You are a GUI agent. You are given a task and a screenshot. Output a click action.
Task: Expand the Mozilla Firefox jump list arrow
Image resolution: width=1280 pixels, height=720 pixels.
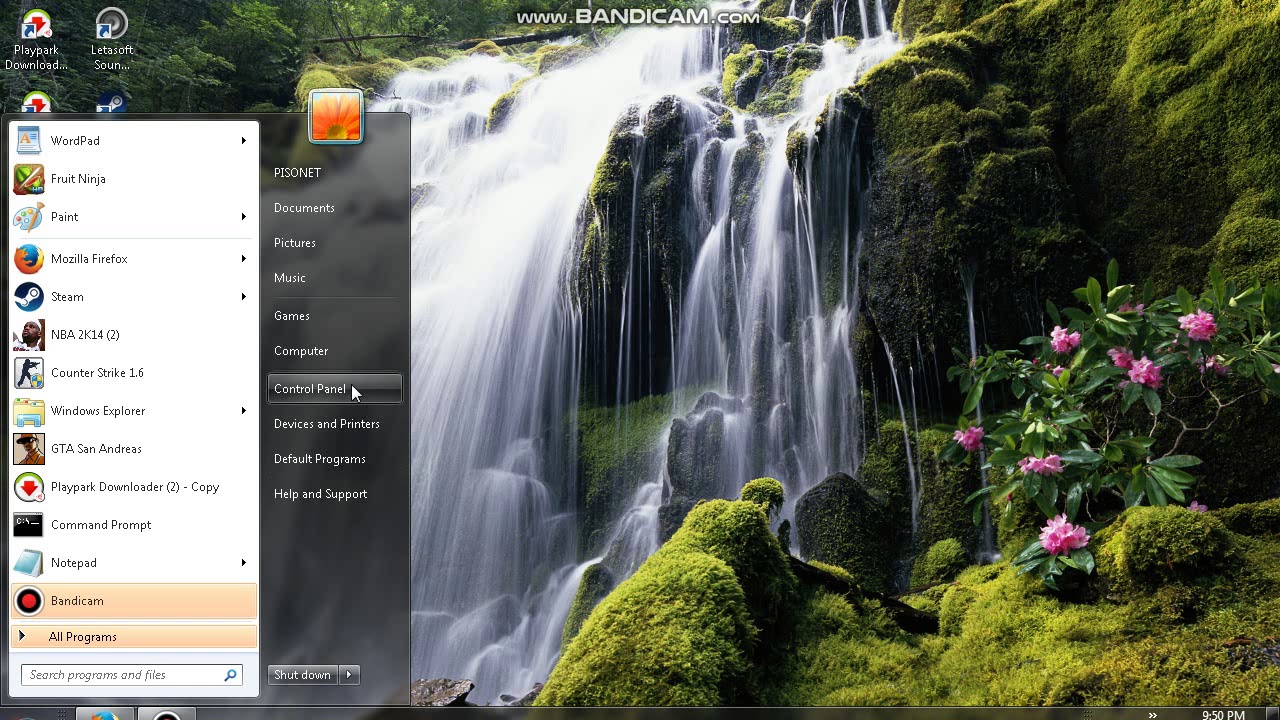tap(243, 259)
